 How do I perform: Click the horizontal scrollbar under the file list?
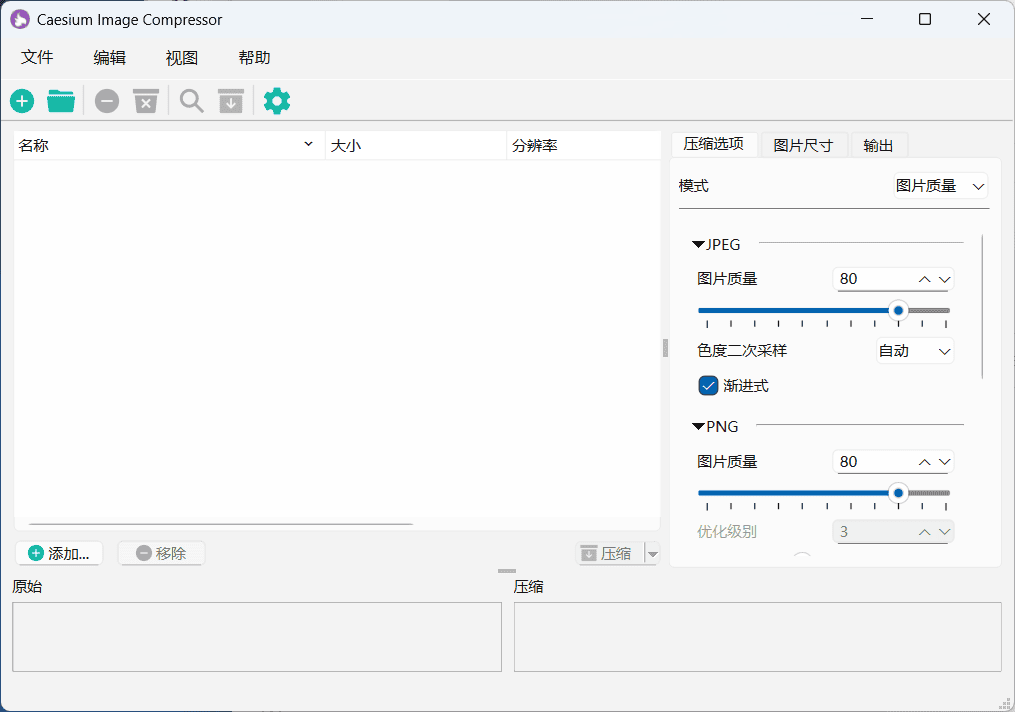221,524
